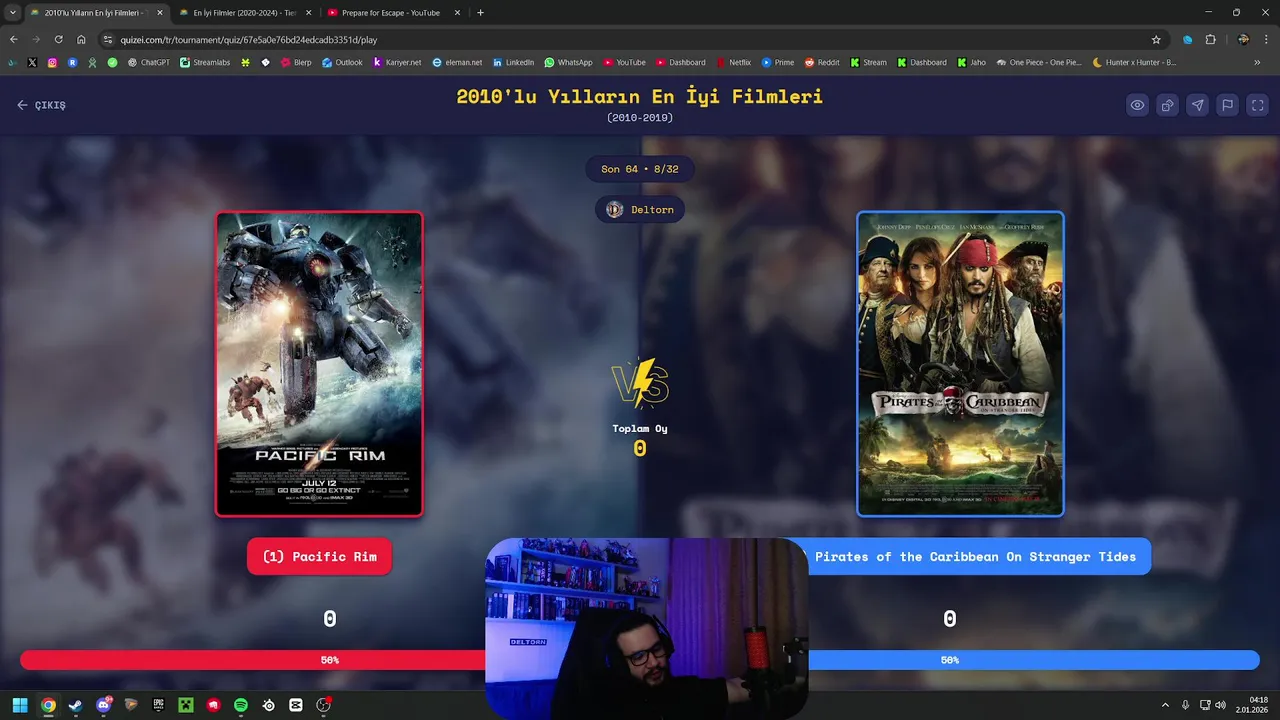Expand the bookmarks overflow chevron
1280x720 pixels.
pyautogui.click(x=1257, y=62)
